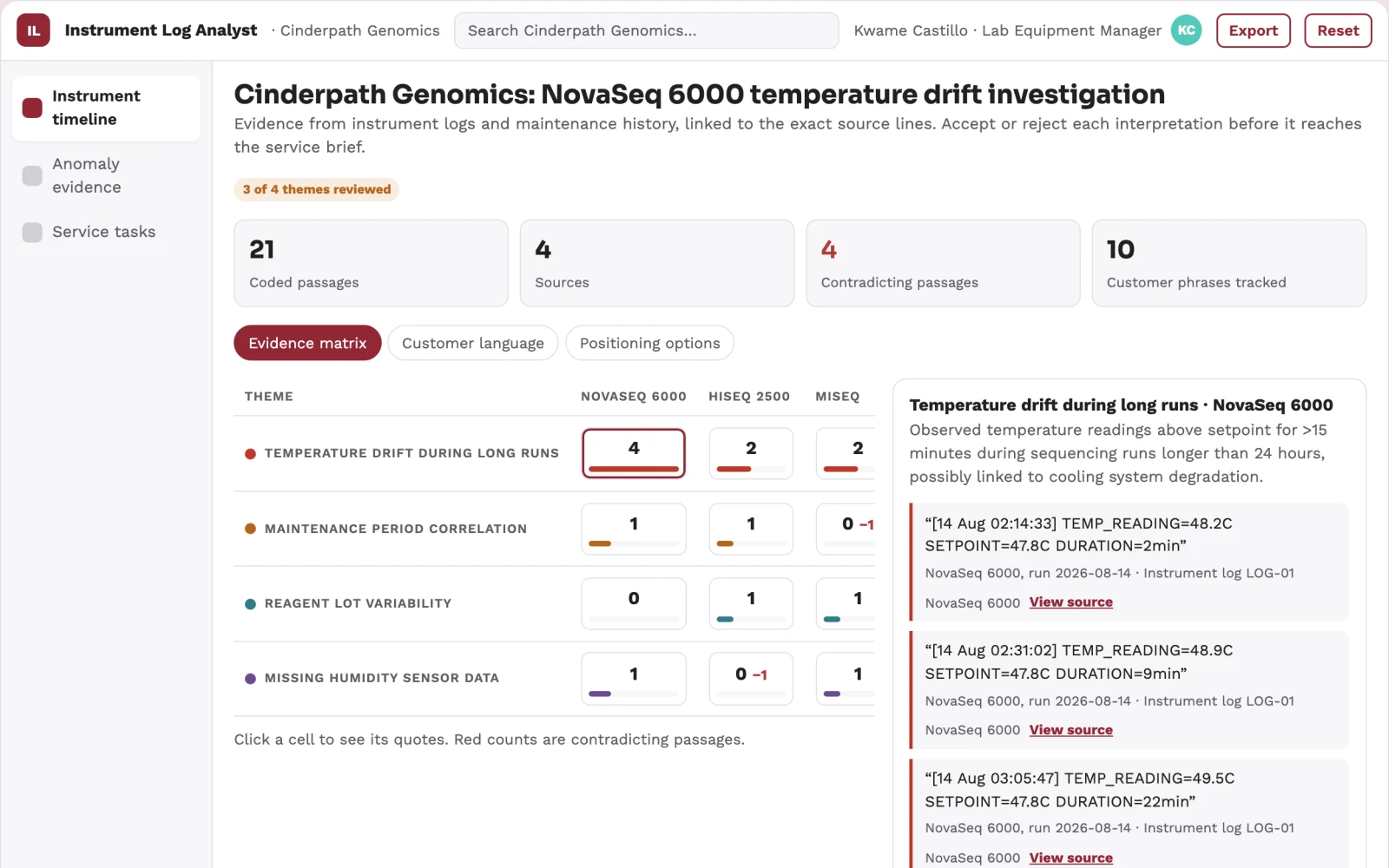Switch to Customer language tab
Viewport: 1389px width, 868px height.
pyautogui.click(x=472, y=343)
